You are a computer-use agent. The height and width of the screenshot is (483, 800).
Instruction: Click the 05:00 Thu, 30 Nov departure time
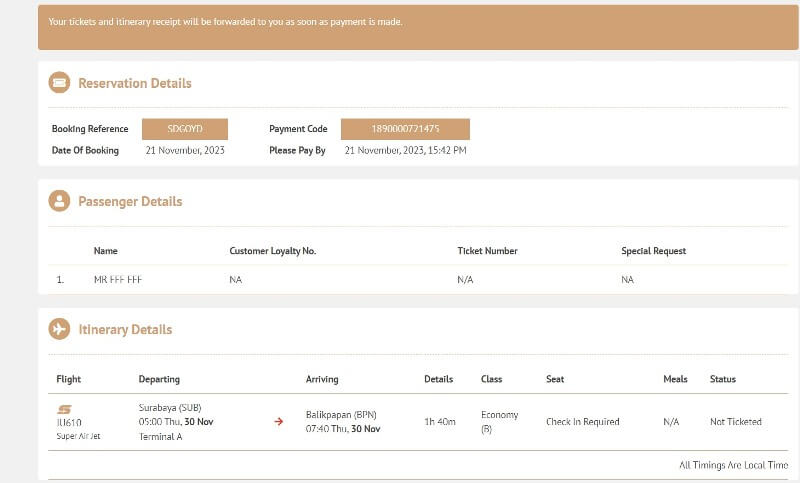tap(176, 422)
